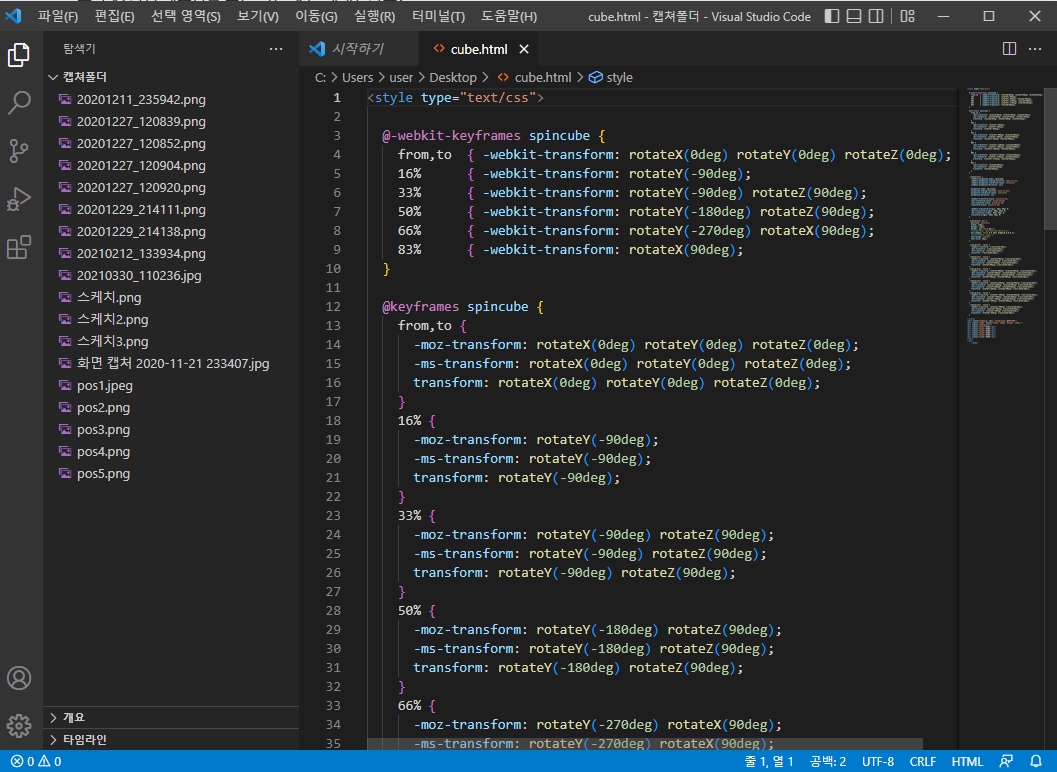Open file pos1.jpeg
This screenshot has height=772, width=1057.
click(171, 386)
